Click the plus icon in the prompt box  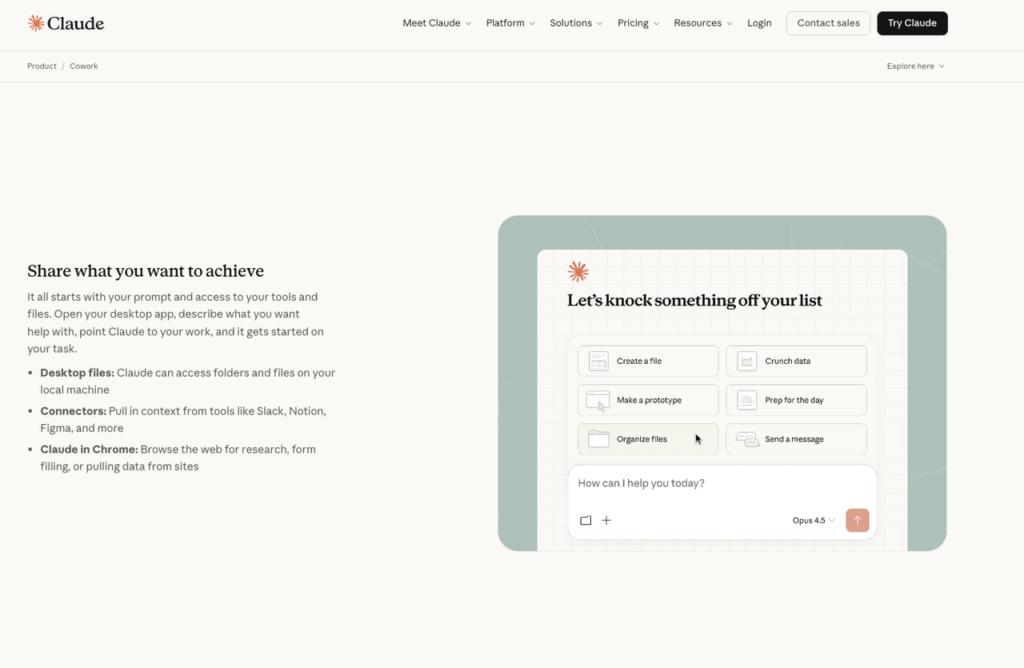(606, 520)
